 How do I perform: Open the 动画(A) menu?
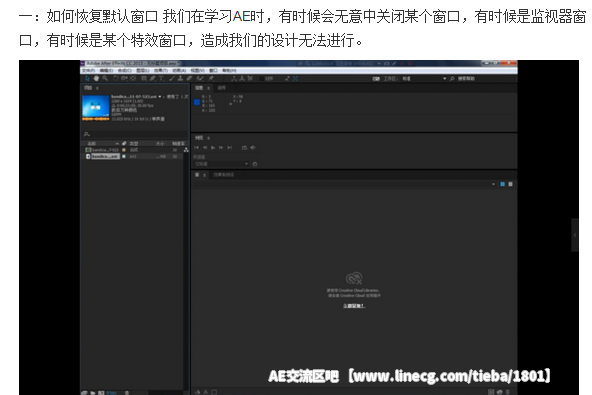click(179, 71)
